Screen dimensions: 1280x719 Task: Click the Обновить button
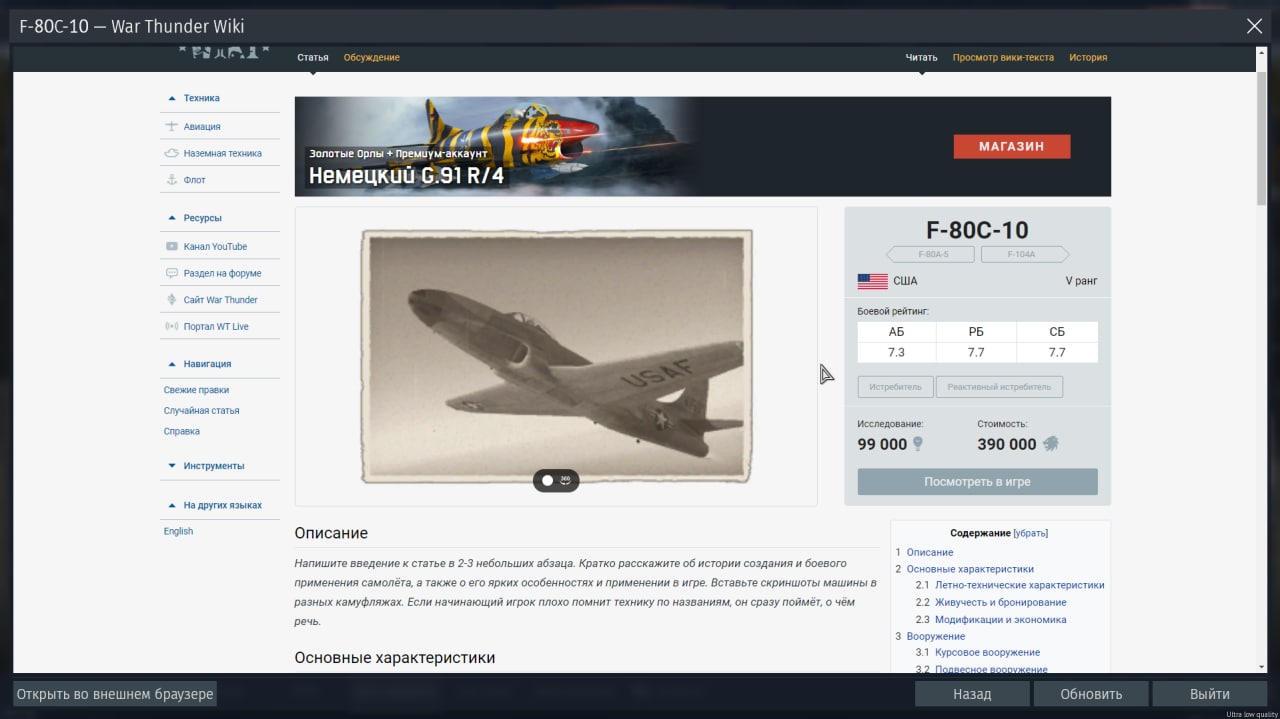coord(1091,694)
